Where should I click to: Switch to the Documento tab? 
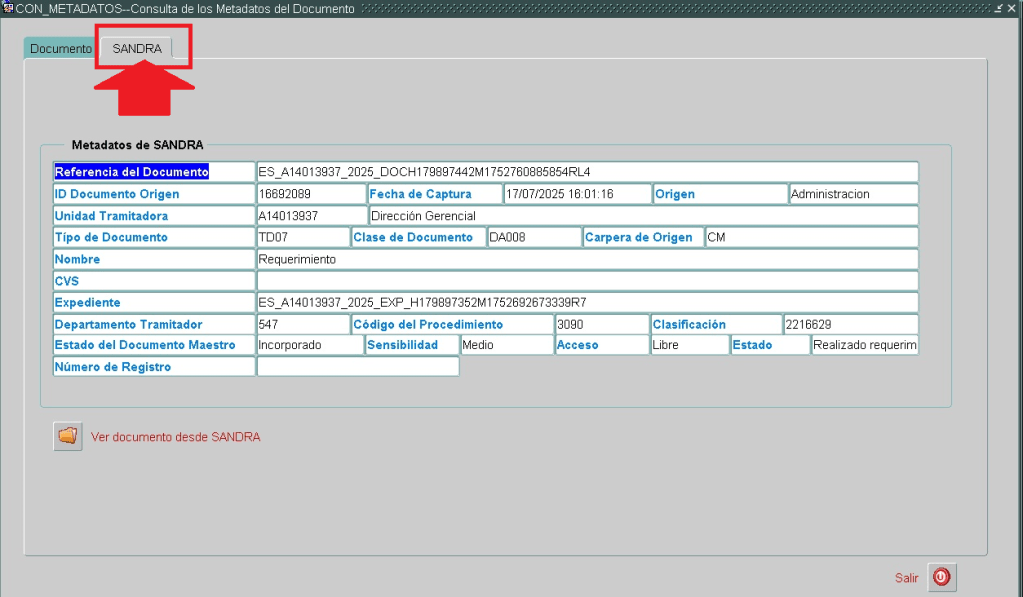[x=60, y=48]
